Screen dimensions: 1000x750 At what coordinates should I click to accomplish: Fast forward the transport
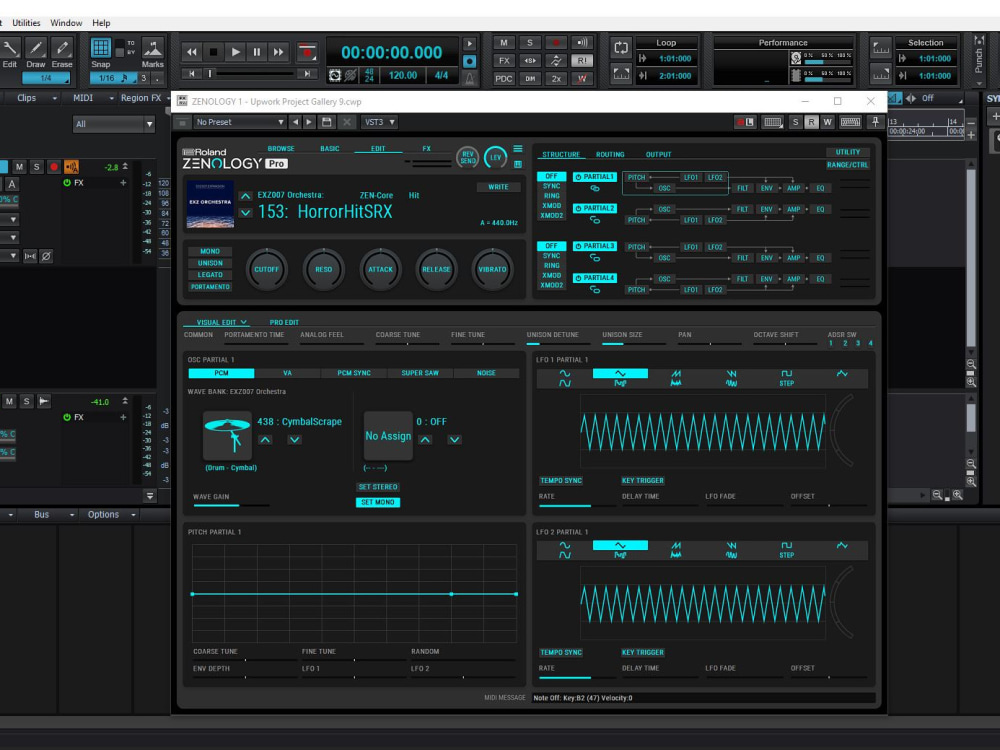(x=278, y=52)
